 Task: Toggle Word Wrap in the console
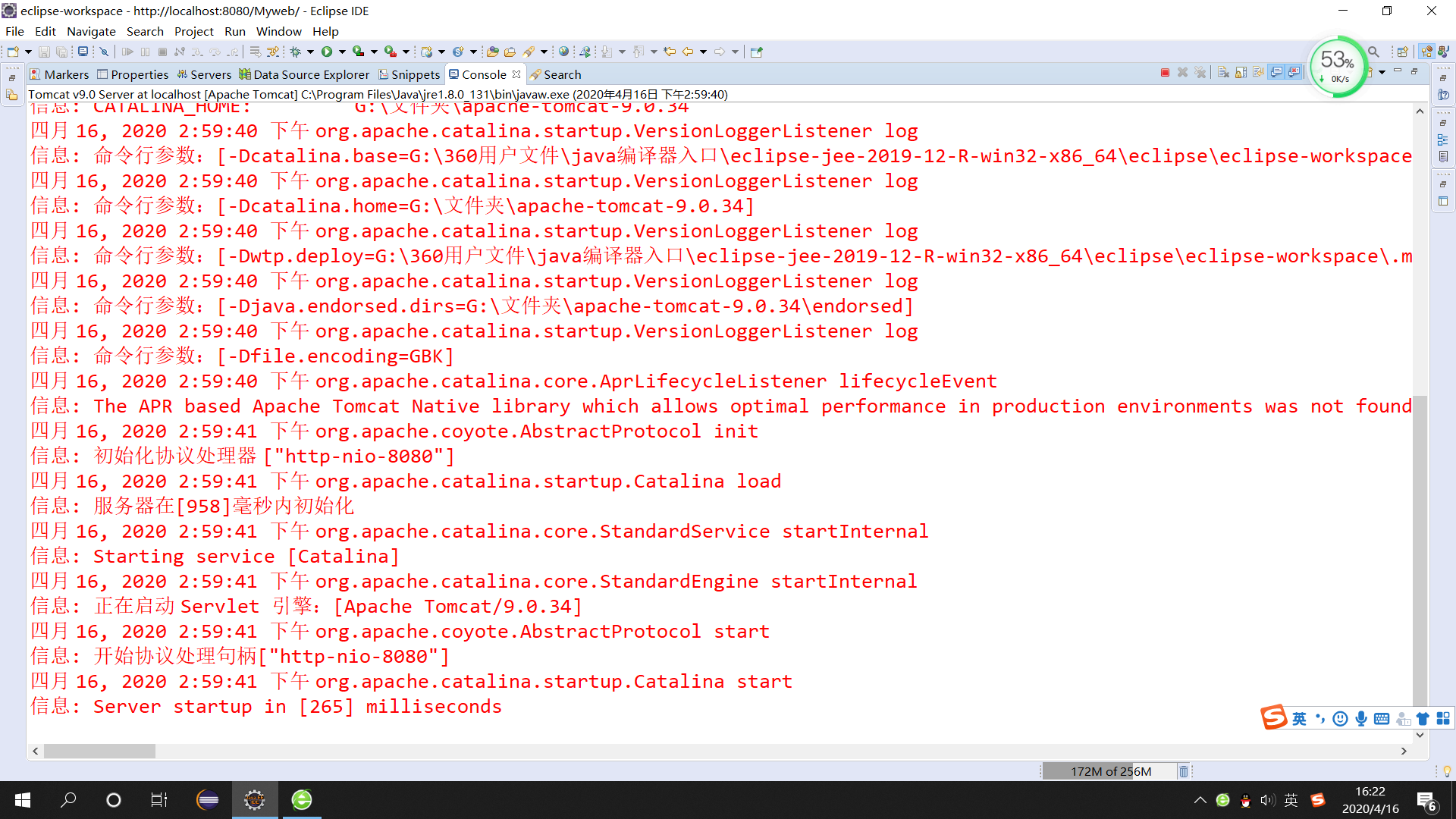tap(1259, 73)
